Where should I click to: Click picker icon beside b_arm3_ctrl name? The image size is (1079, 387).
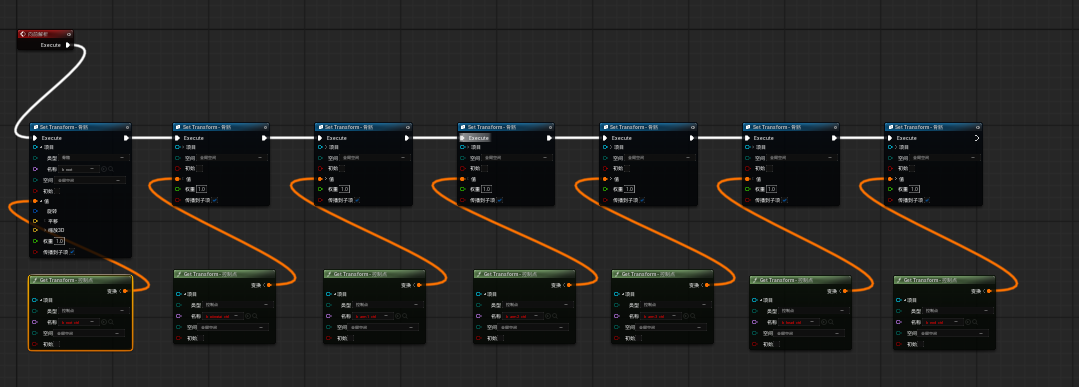pyautogui.click(x=685, y=316)
